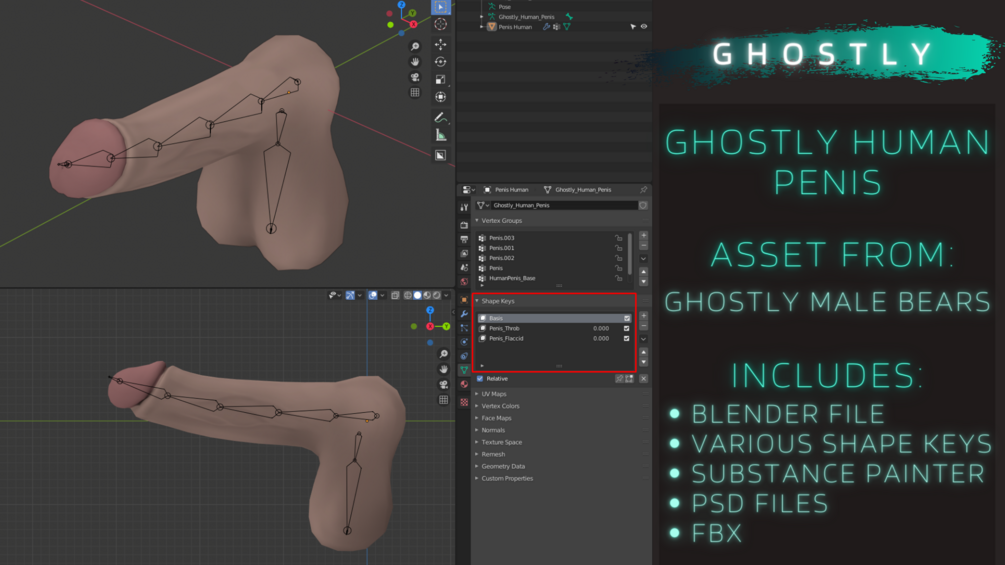This screenshot has height=565, width=1005.
Task: Activate the Rotate tool in the toolbar
Action: point(440,61)
